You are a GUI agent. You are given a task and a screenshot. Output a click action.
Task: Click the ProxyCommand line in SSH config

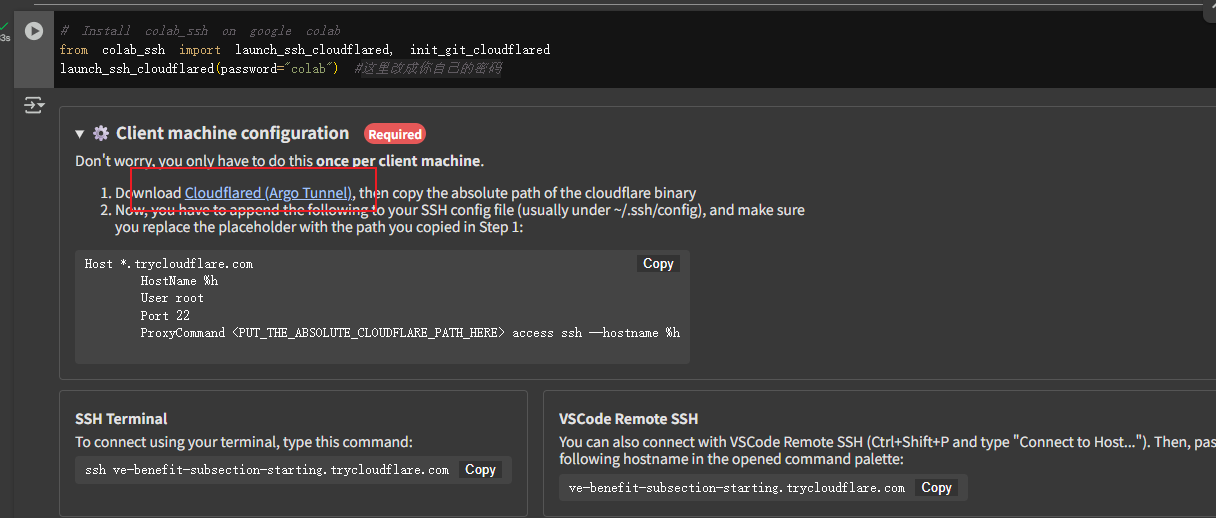(x=410, y=333)
